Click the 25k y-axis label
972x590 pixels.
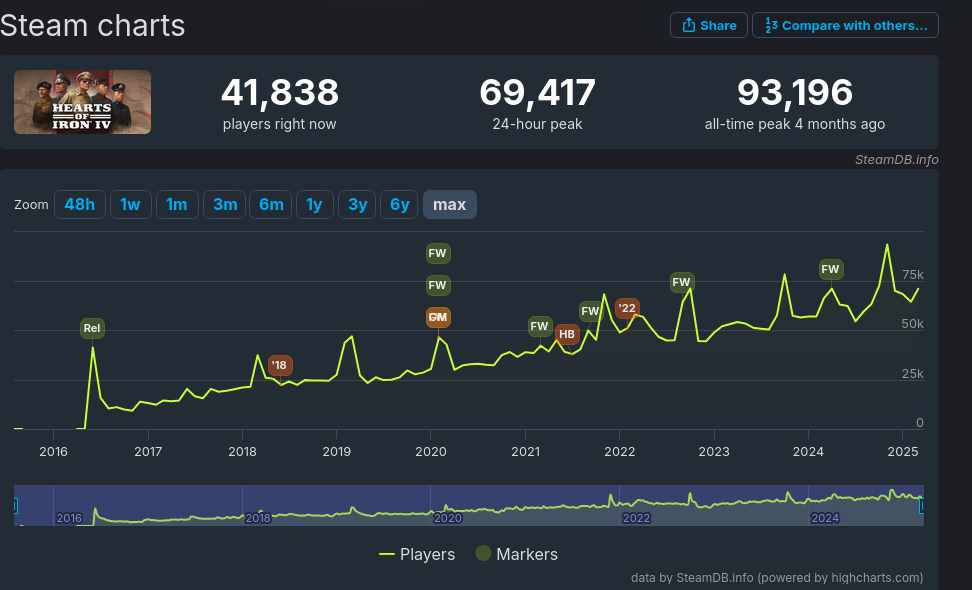click(x=912, y=374)
